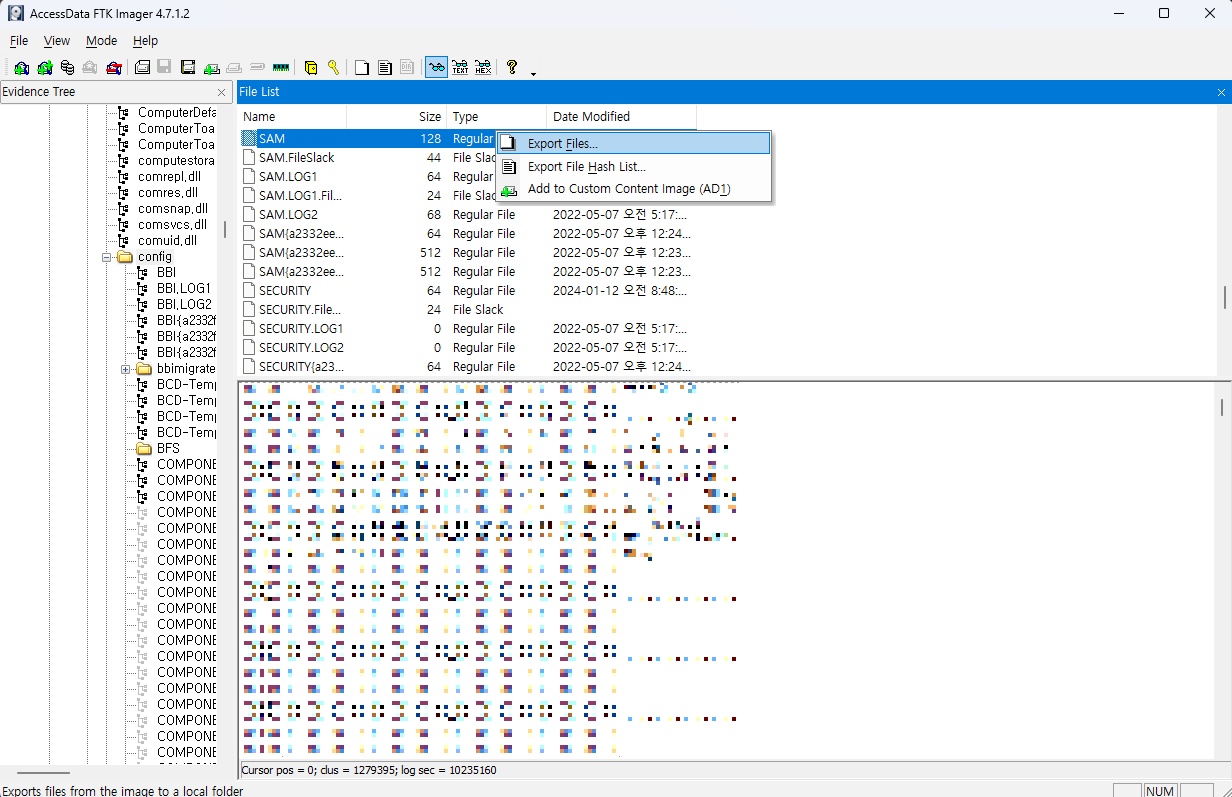Click the FTK Imager Help question mark icon
1232x797 pixels.
coord(512,67)
